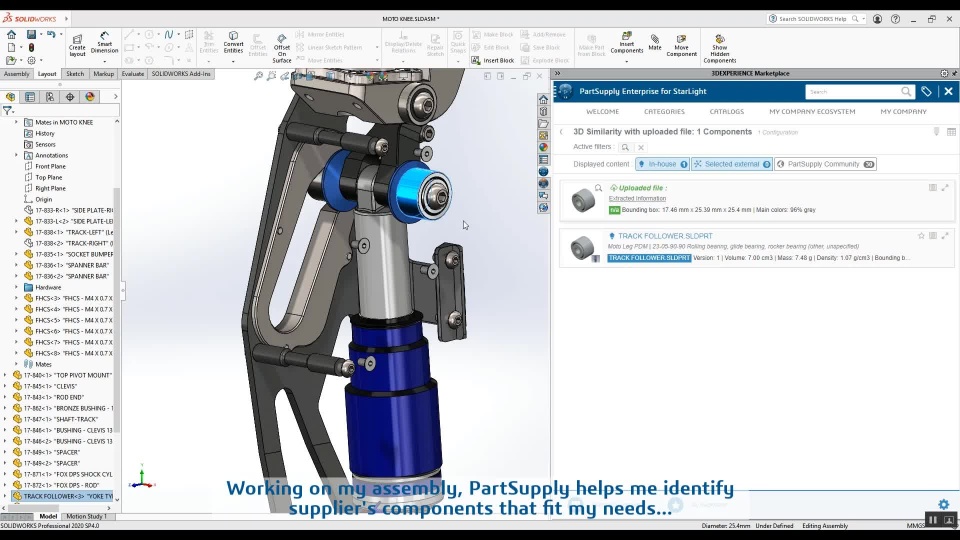Screen dimensions: 960x540
Task: Toggle the PartSupply Community content filter
Action: click(825, 164)
